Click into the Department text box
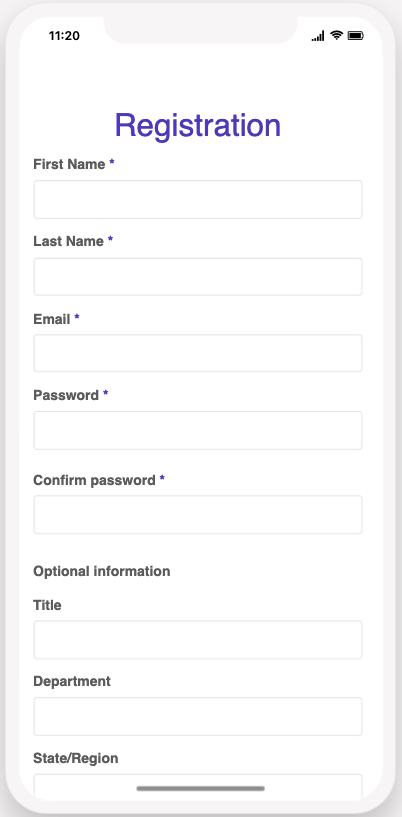Image resolution: width=402 pixels, height=817 pixels. [x=198, y=716]
